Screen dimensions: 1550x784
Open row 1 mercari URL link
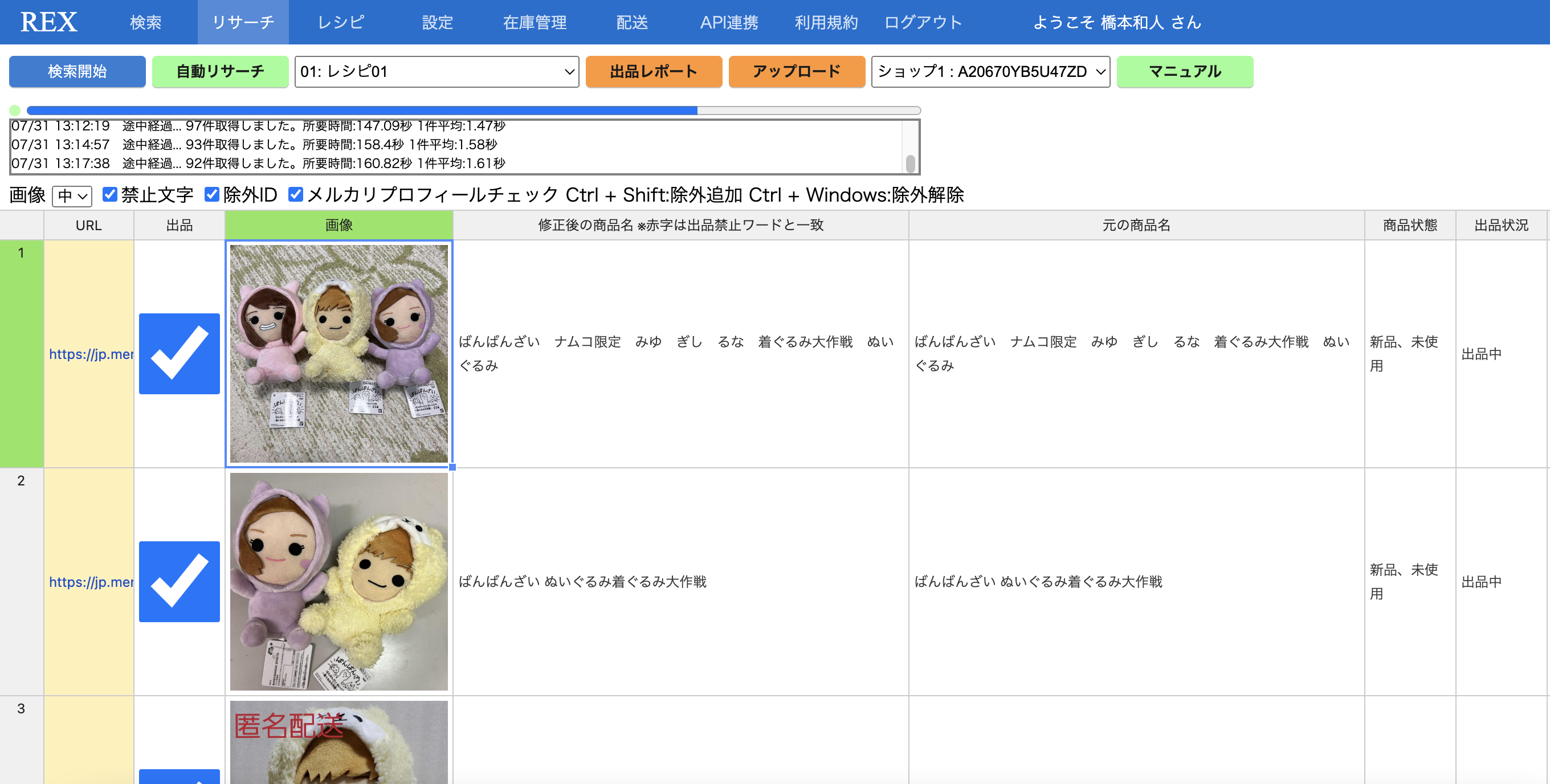pos(91,354)
